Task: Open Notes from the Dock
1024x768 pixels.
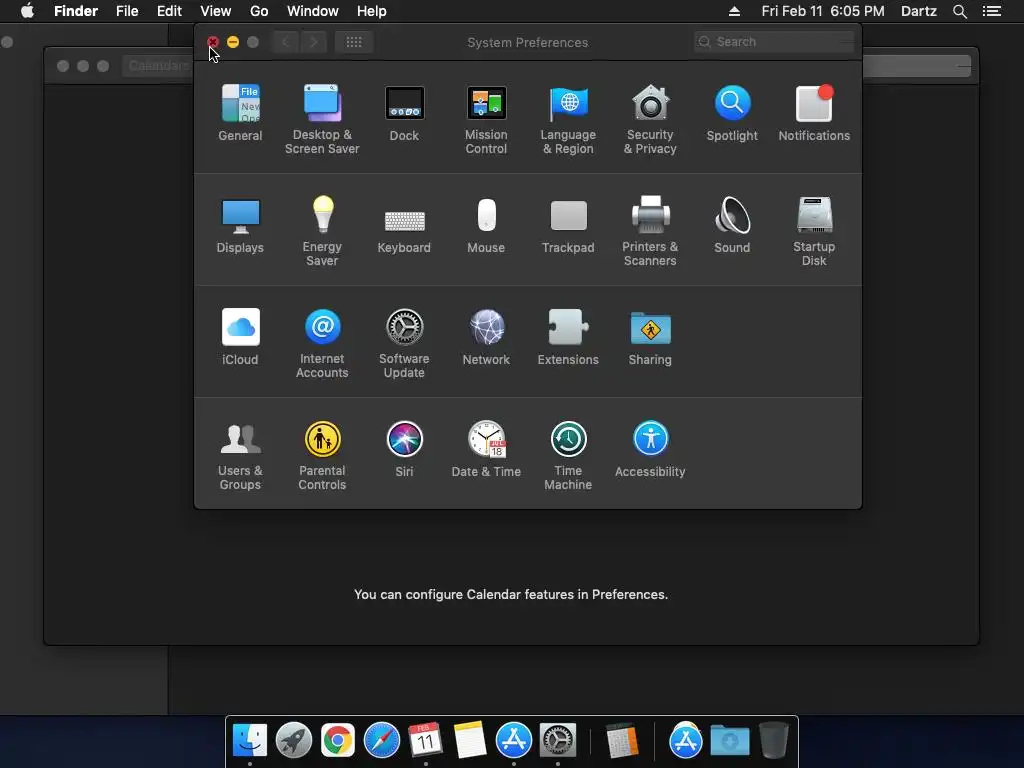Action: 470,741
